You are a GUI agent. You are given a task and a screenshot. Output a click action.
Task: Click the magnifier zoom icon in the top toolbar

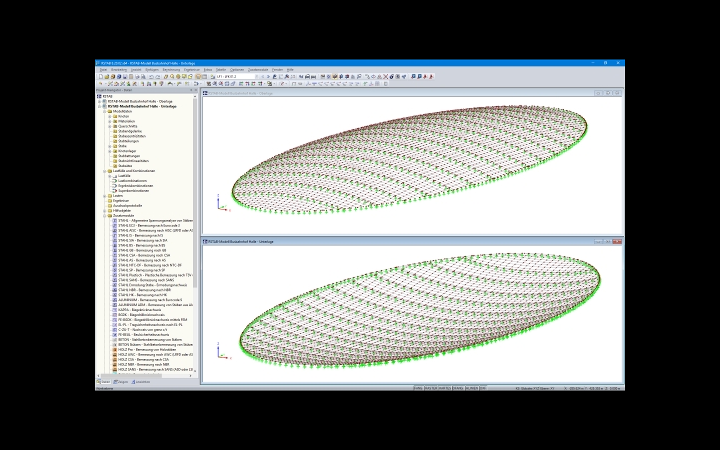pyautogui.click(x=172, y=77)
